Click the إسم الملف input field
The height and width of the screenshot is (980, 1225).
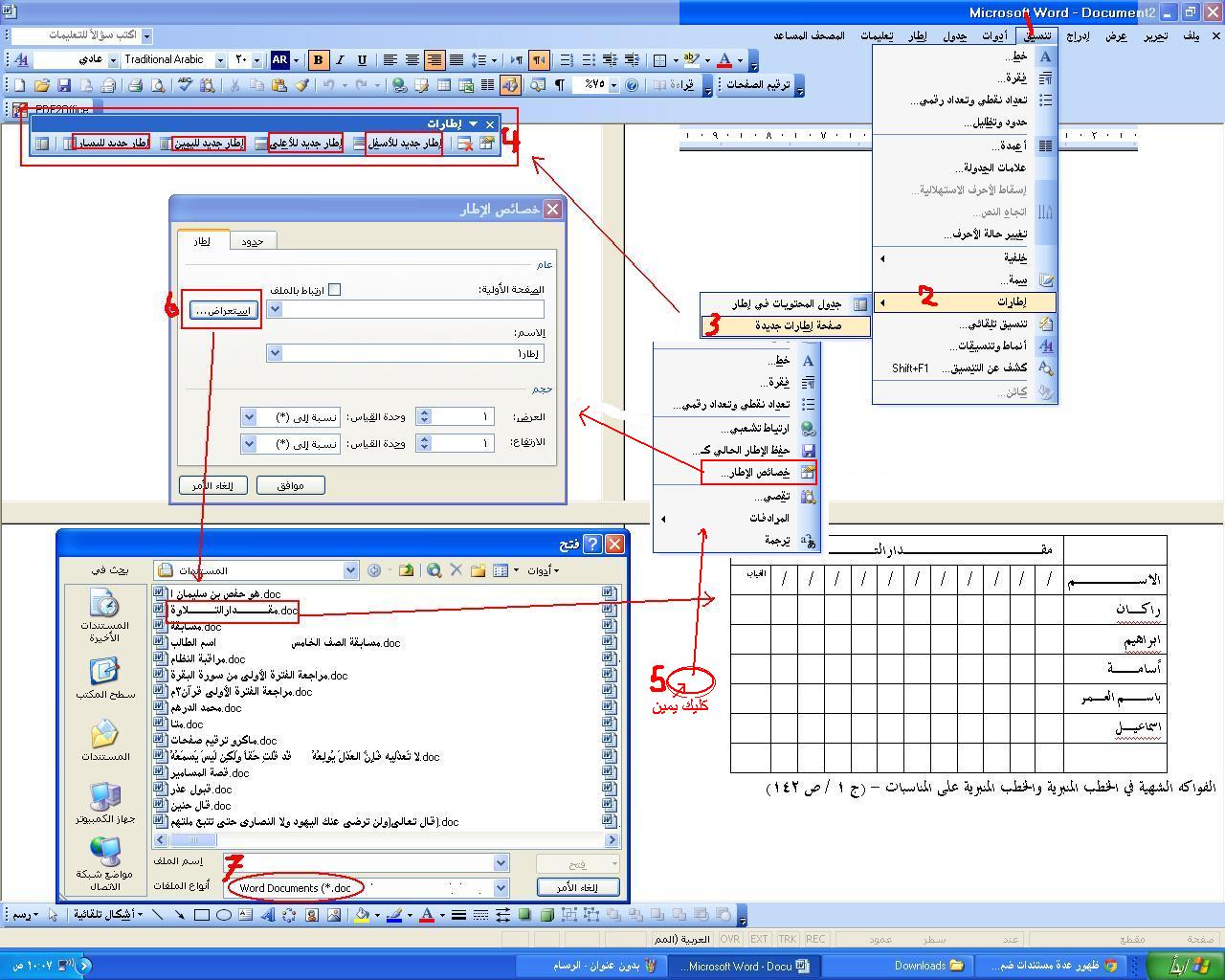(366, 862)
